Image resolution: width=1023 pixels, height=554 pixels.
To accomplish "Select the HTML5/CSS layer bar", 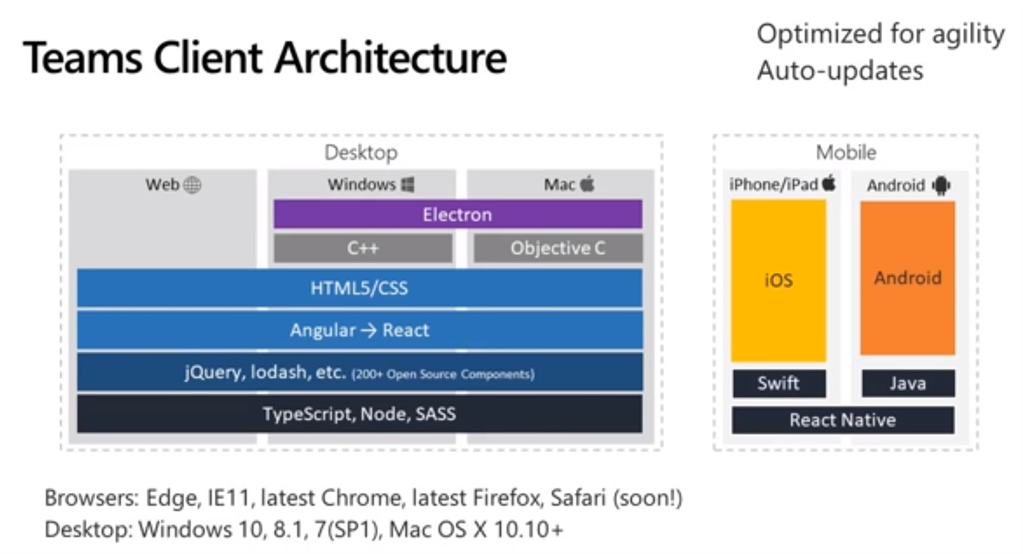I will pyautogui.click(x=359, y=288).
